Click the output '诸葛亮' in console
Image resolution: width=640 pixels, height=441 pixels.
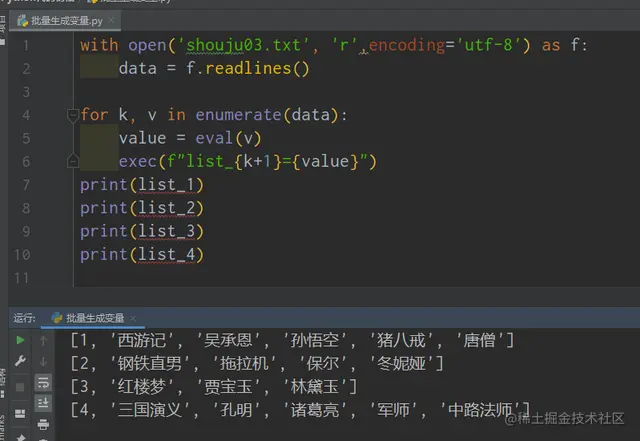click(315, 410)
